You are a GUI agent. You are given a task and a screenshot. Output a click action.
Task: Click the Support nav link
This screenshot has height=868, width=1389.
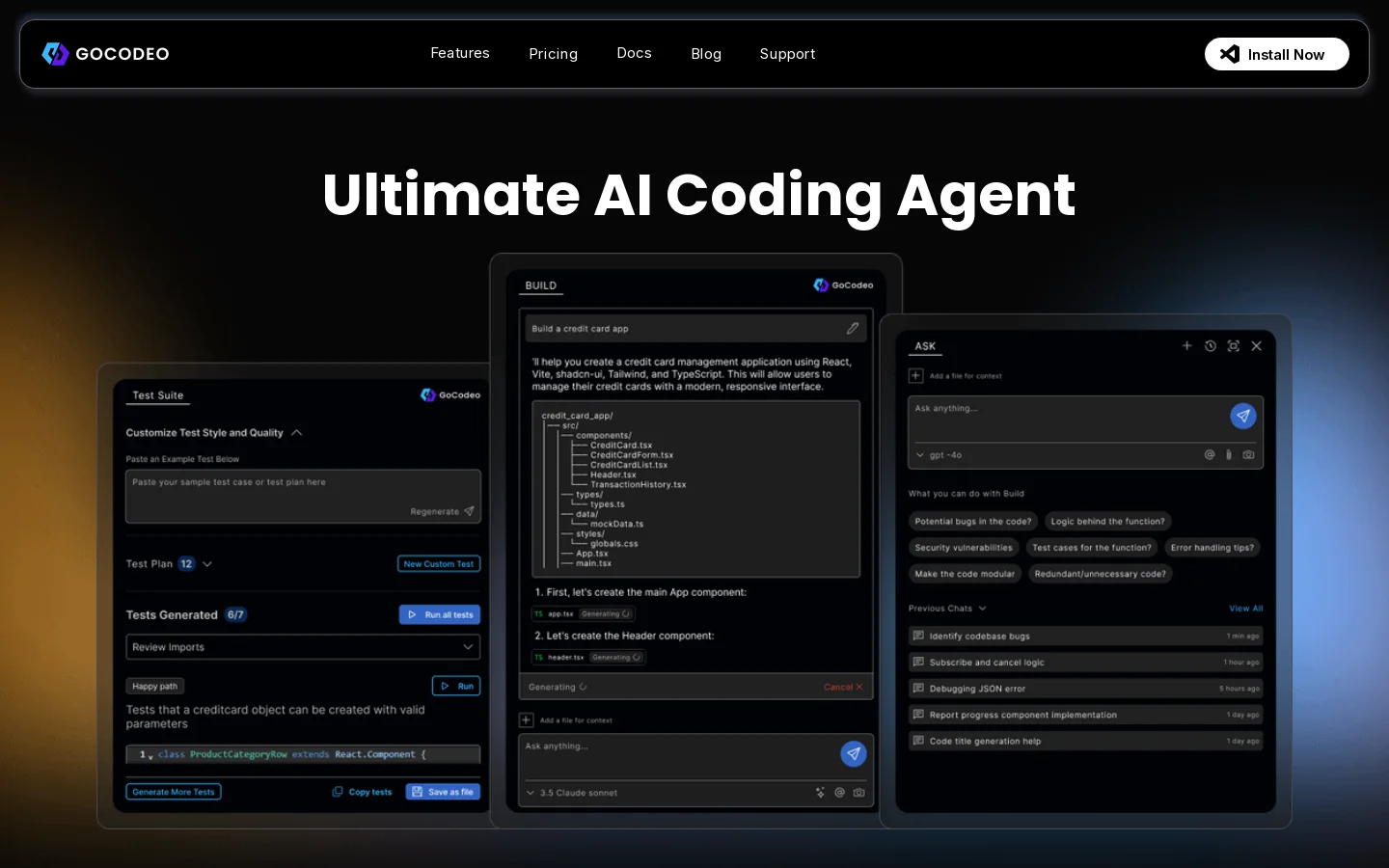[x=787, y=54]
